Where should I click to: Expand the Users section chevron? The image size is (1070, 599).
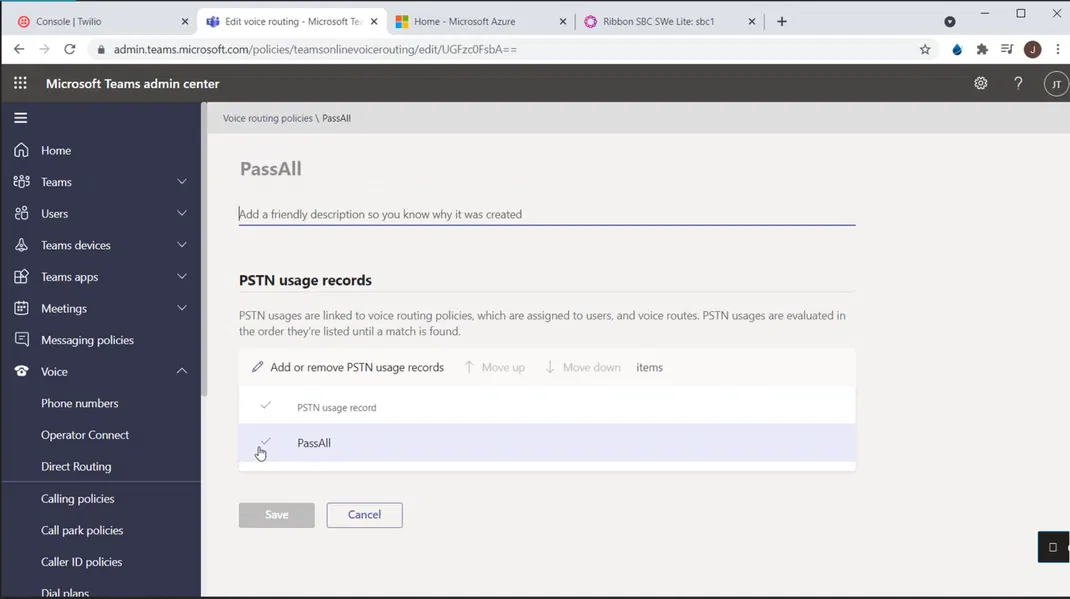(x=182, y=213)
